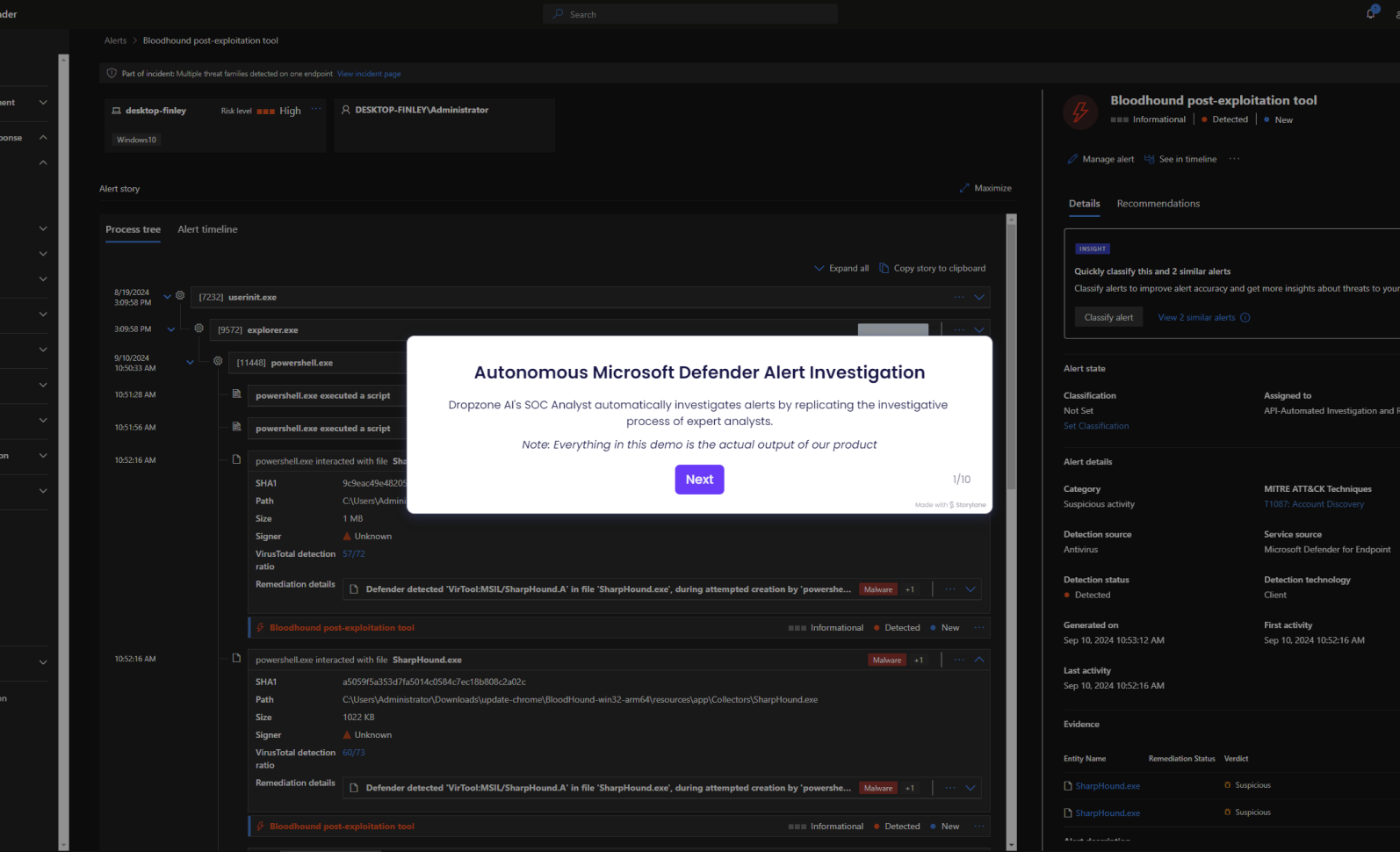The image size is (1400, 852).
Task: Click the gear icon beside userinit.exe
Action: point(180,296)
